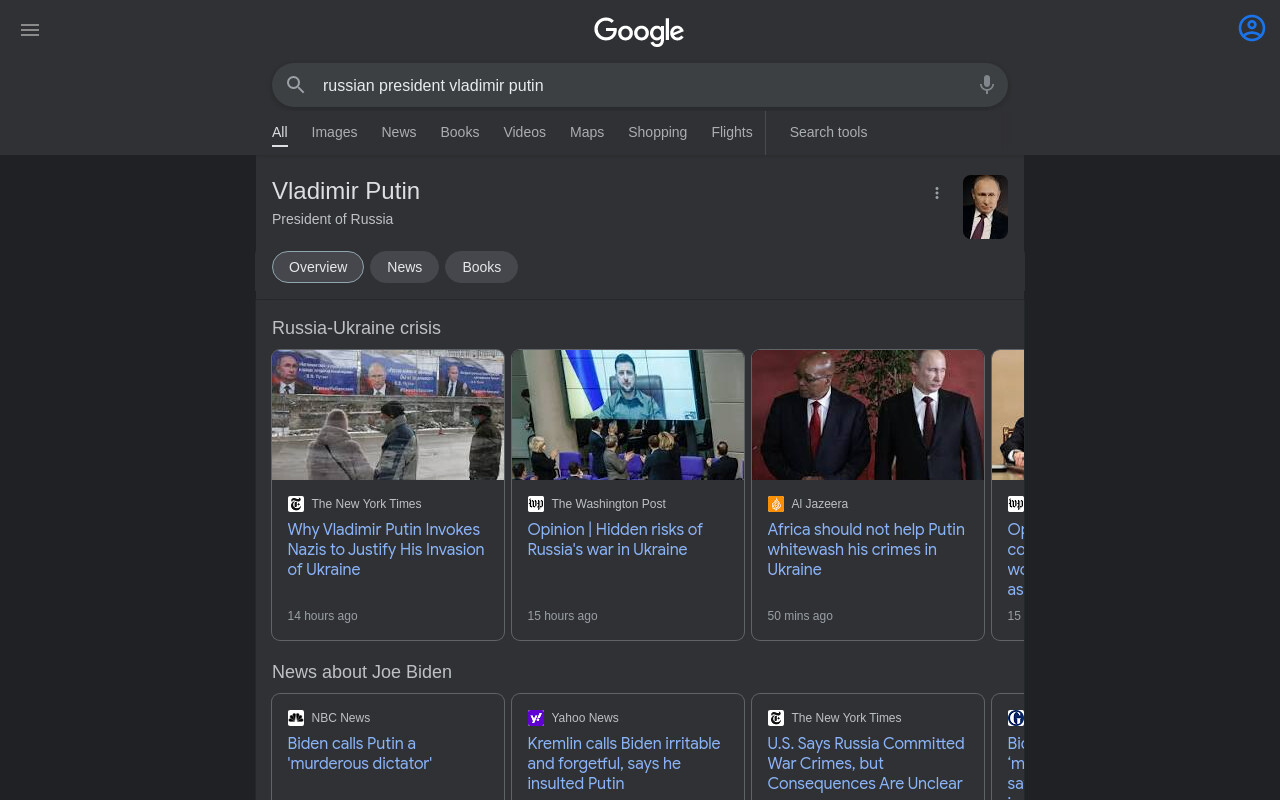1280x800 pixels.
Task: Expand Search tools options
Action: (x=828, y=132)
